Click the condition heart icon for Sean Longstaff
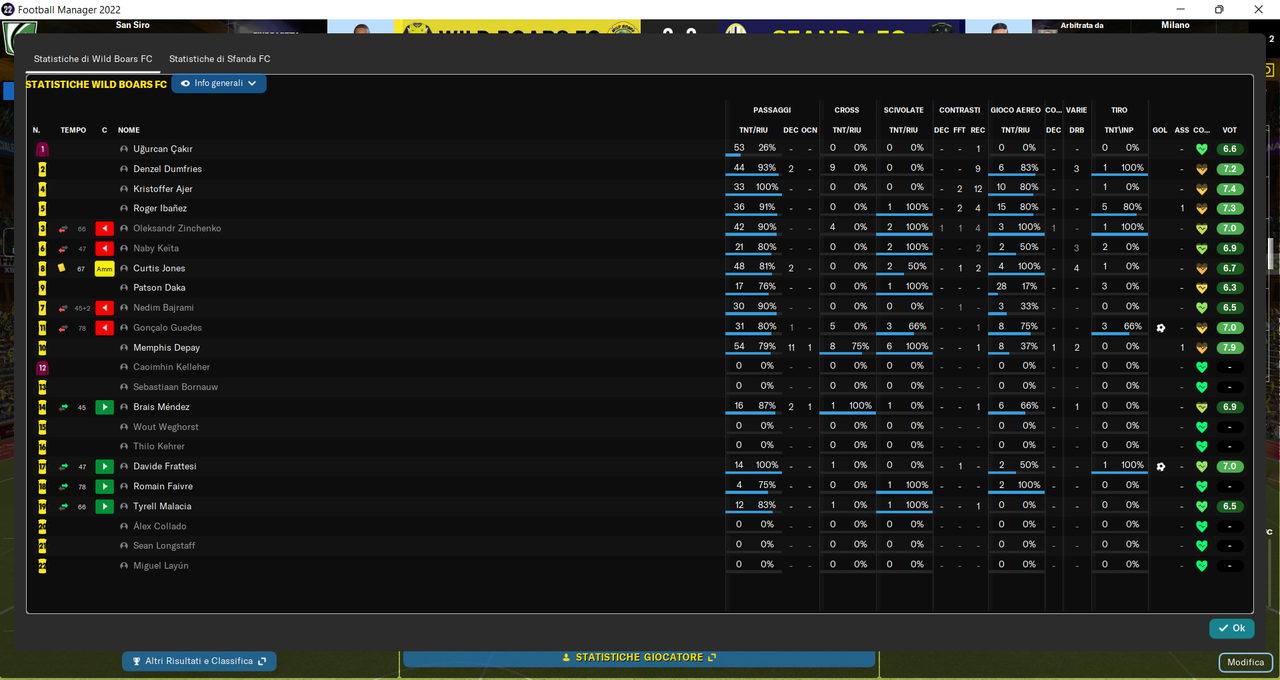 coord(1202,546)
